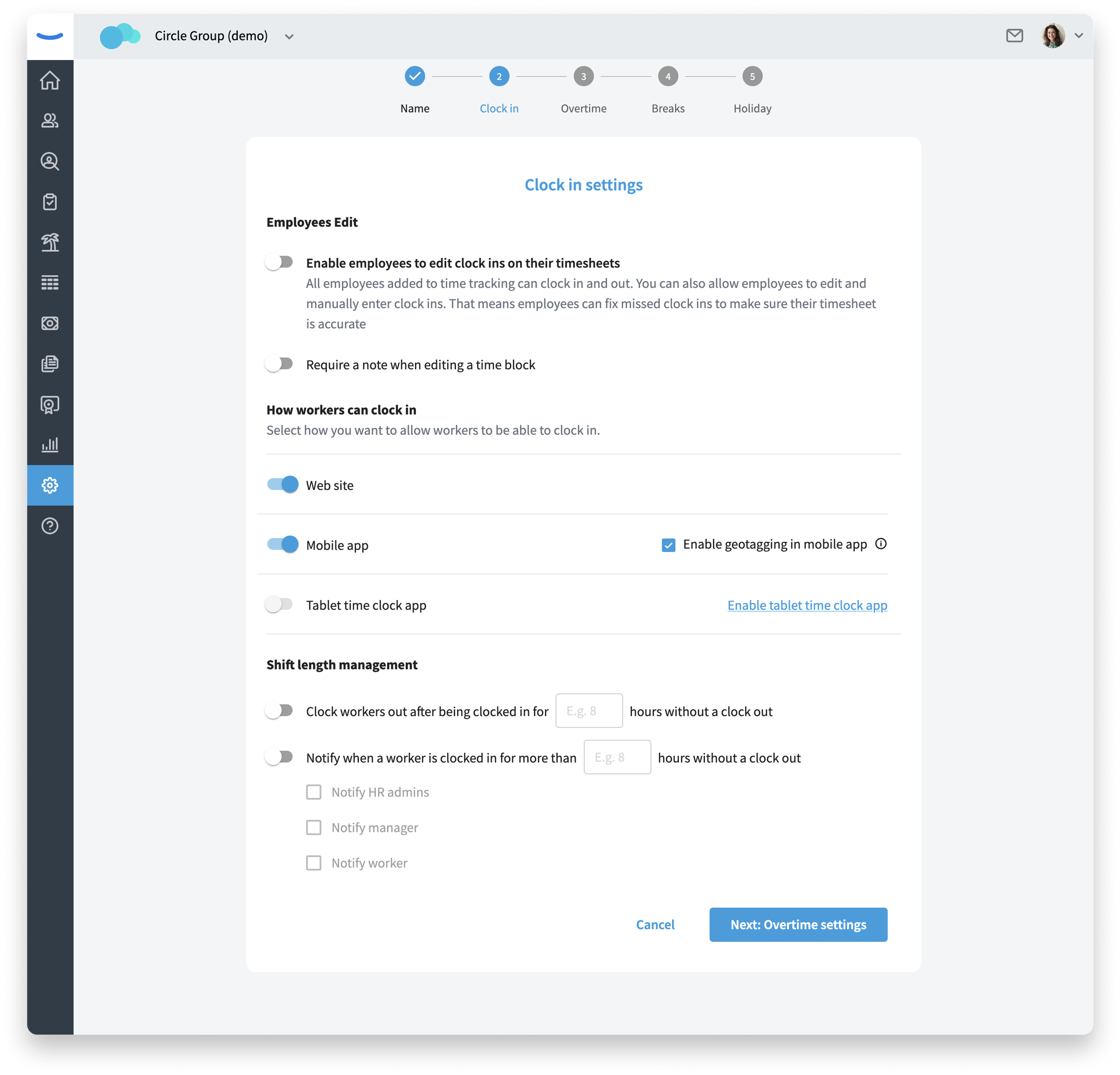
Task: Open the clipboard checklist sidebar icon
Action: (50, 202)
